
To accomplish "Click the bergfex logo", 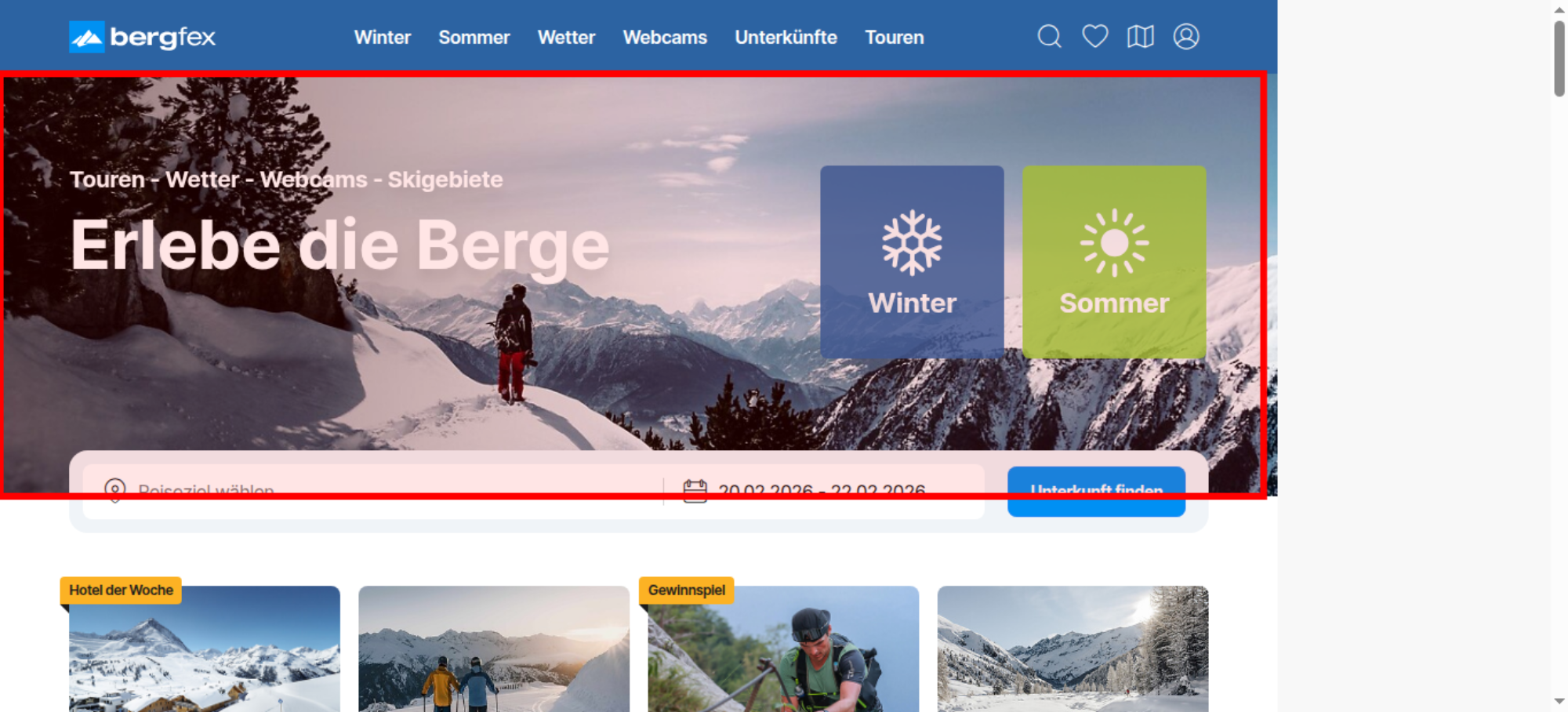I will coord(142,37).
